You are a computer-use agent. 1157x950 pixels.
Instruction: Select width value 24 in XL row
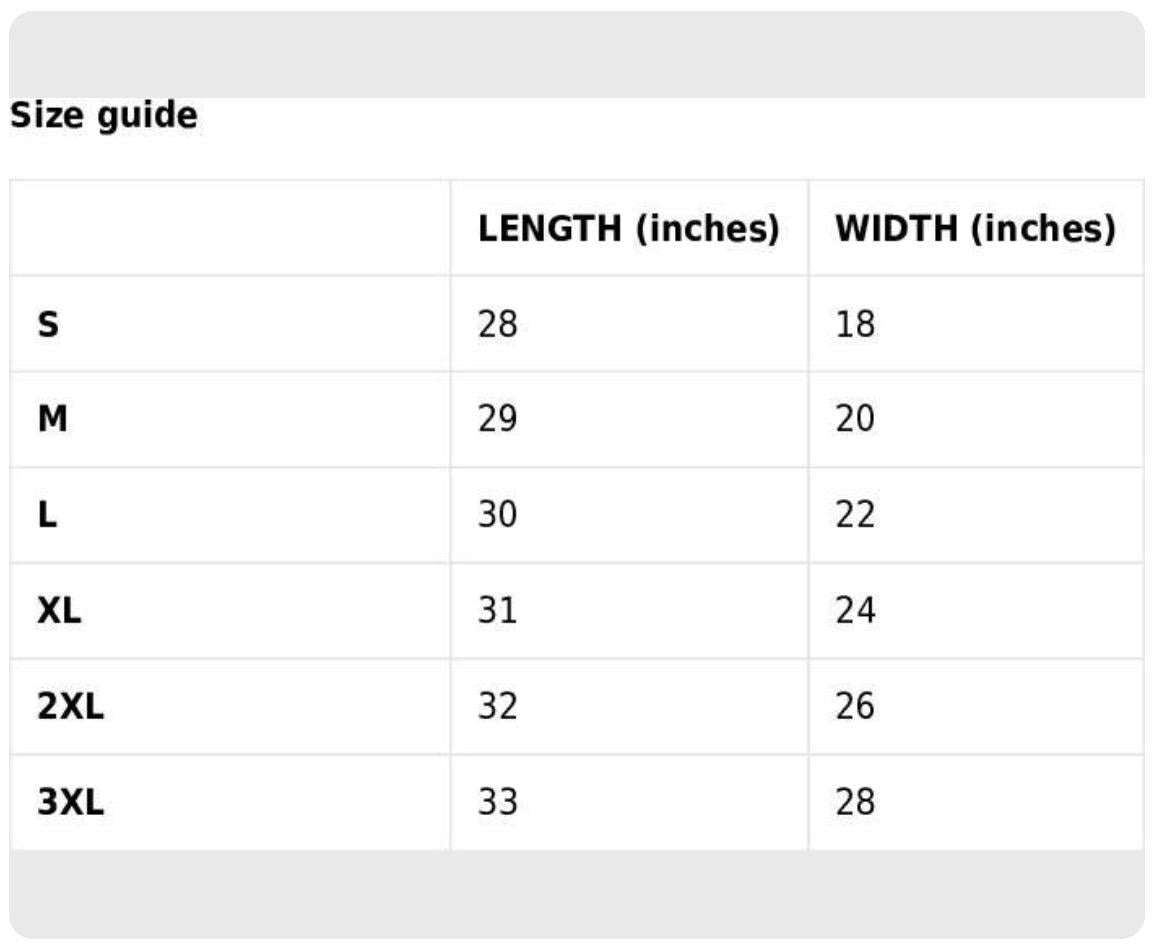pos(855,611)
